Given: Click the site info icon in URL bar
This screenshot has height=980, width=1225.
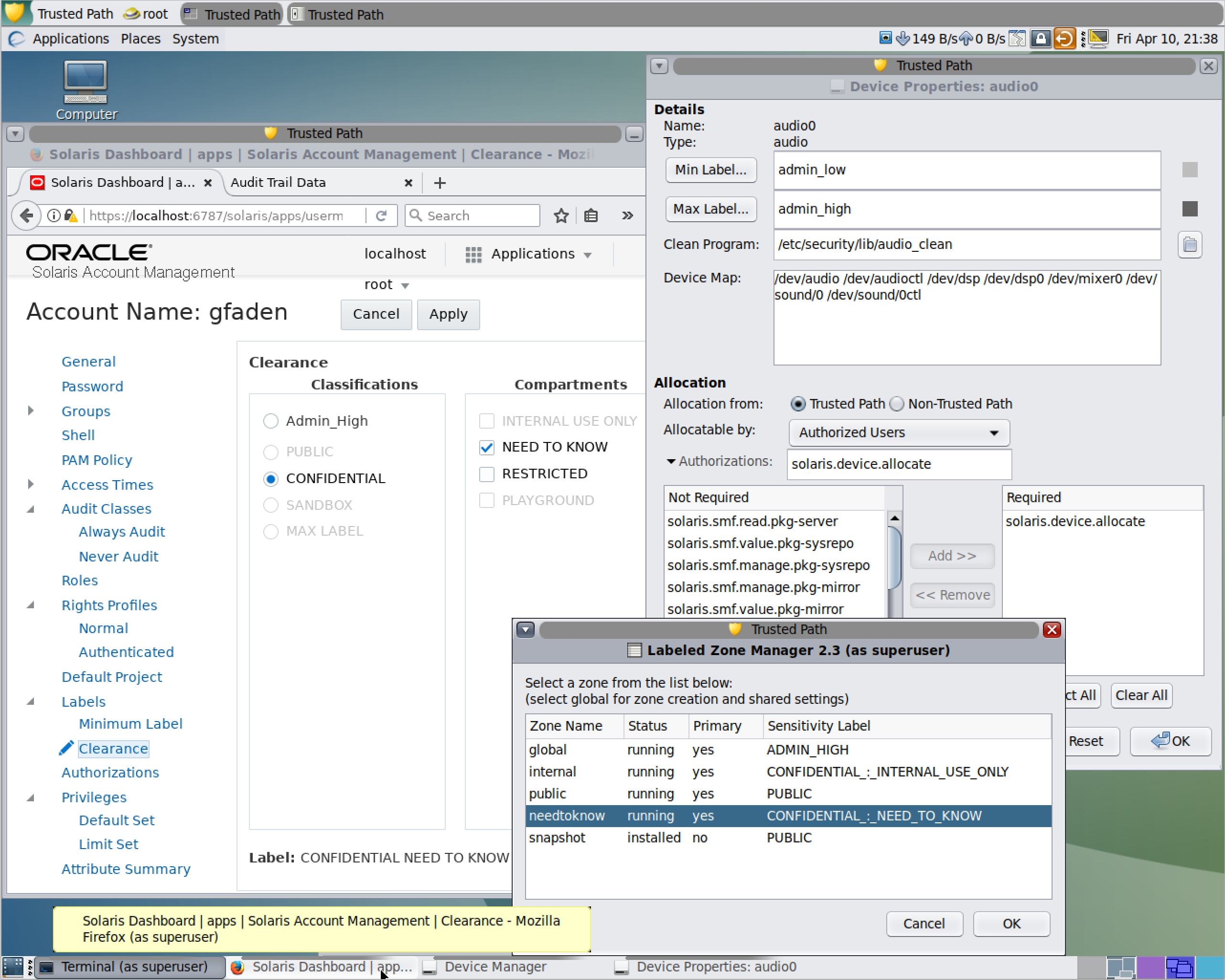Looking at the screenshot, I should (x=54, y=216).
